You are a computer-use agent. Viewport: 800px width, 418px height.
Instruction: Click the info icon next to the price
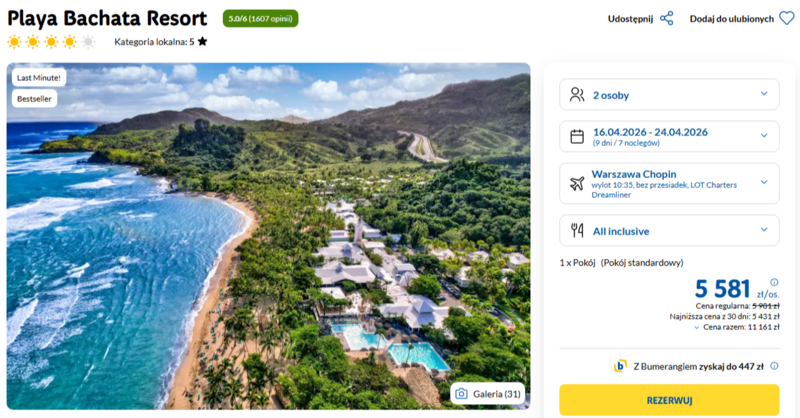click(774, 282)
